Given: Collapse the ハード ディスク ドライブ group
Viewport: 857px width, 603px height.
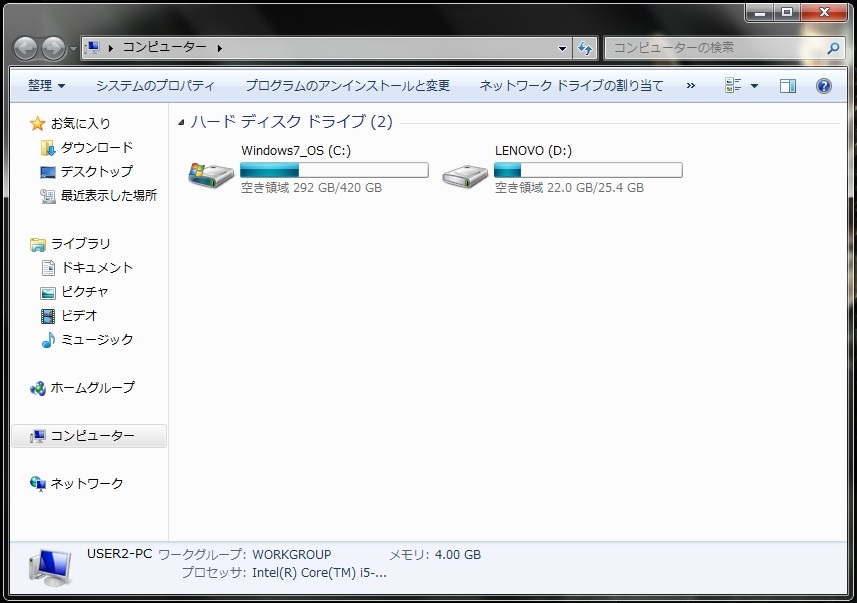Looking at the screenshot, I should (x=181, y=122).
